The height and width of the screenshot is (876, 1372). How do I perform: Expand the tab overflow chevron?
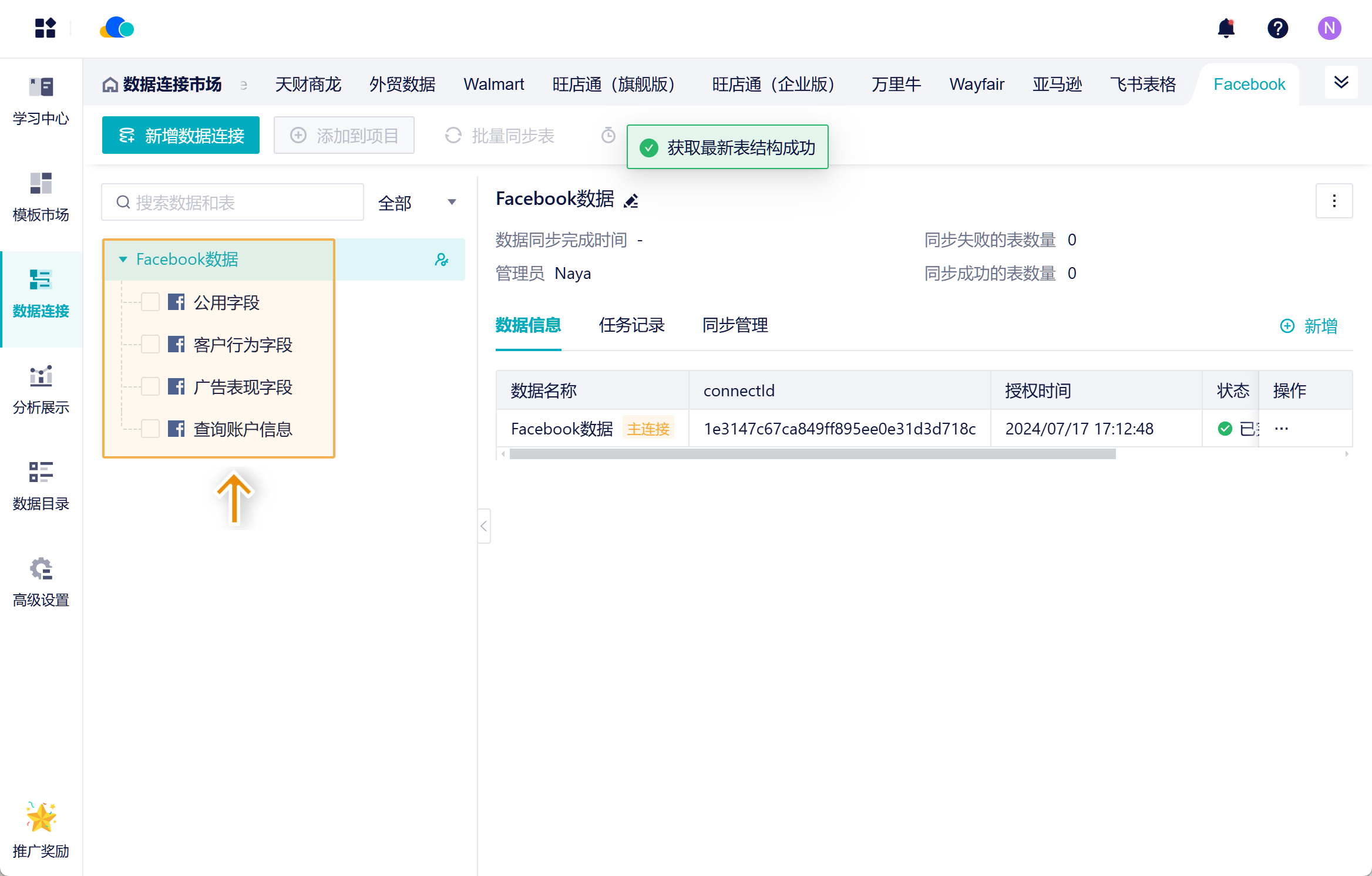(x=1341, y=83)
